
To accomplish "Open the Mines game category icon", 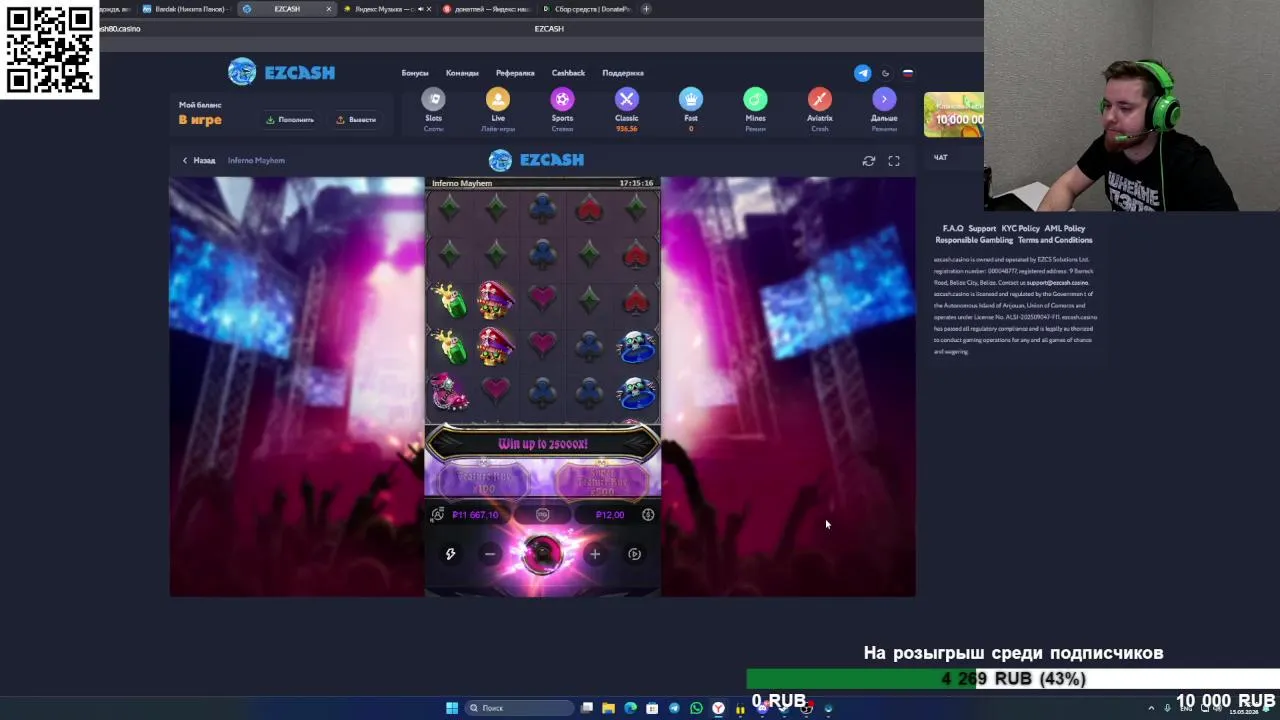I will 755,99.
